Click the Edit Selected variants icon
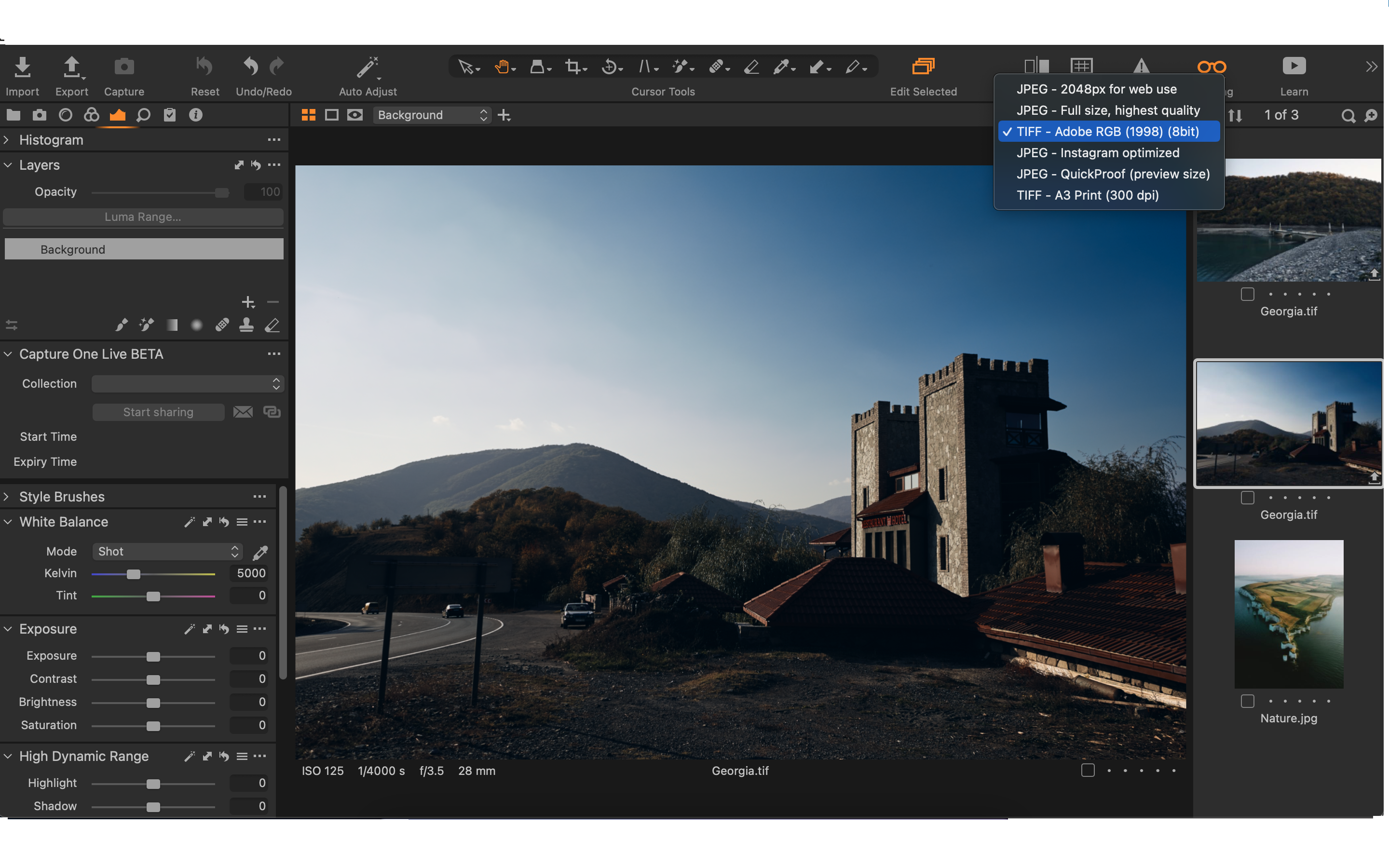 click(x=923, y=67)
